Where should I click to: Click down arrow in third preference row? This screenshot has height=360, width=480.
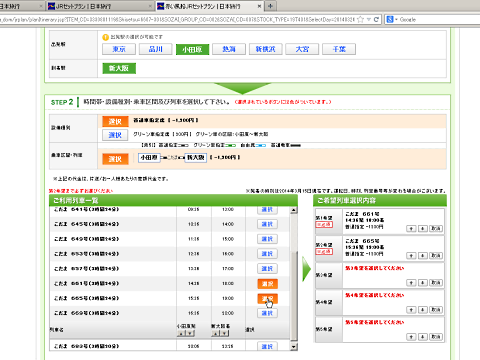(x=423, y=283)
